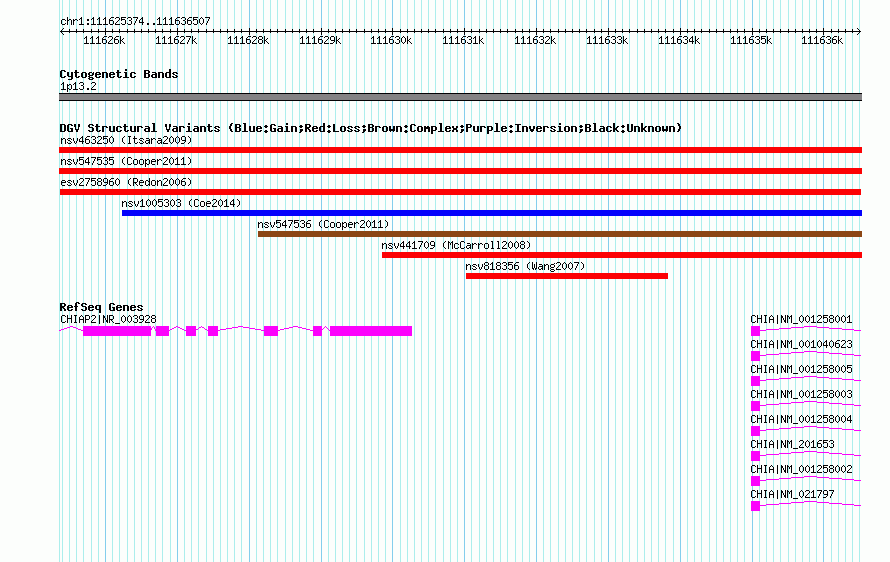Click the 111626k ruler tick label

pos(104,41)
